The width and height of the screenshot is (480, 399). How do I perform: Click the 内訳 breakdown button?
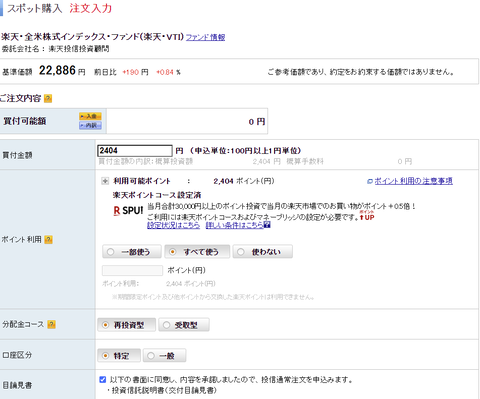90,125
